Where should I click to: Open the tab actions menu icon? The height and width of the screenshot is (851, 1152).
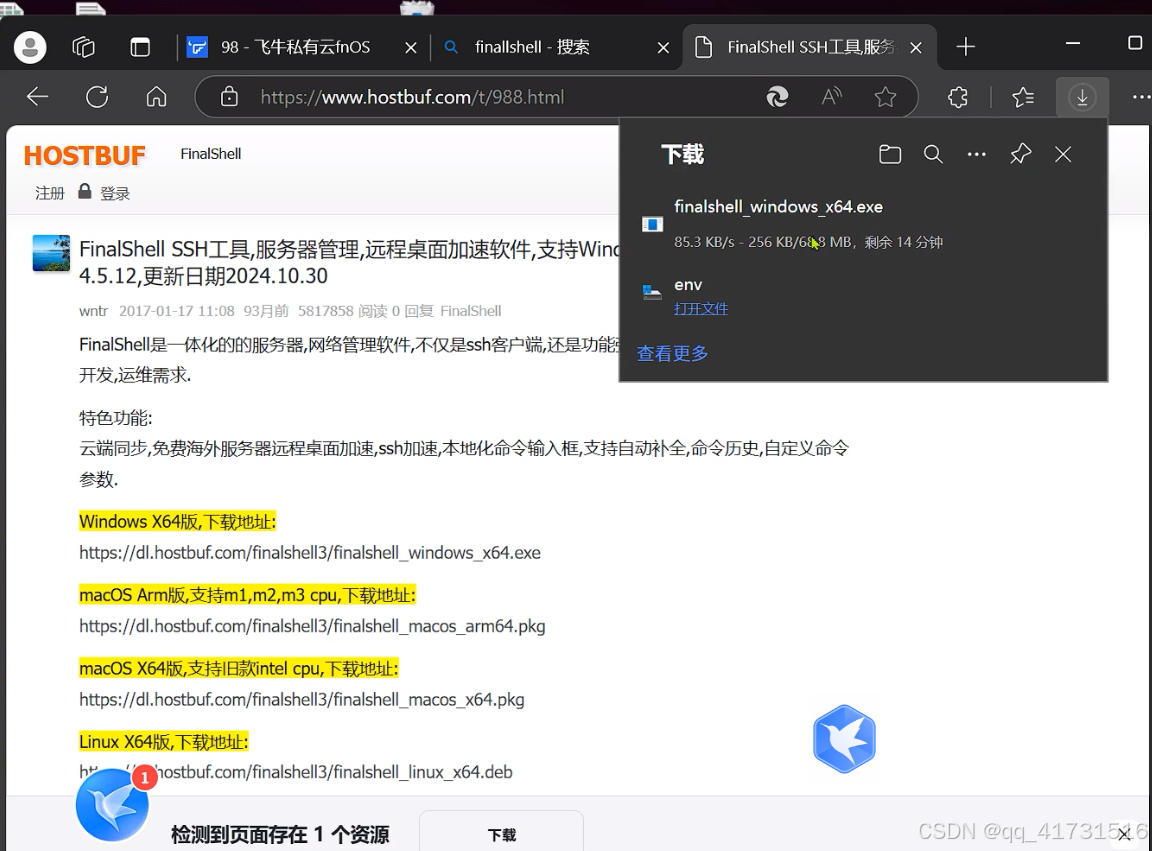pyautogui.click(x=140, y=48)
